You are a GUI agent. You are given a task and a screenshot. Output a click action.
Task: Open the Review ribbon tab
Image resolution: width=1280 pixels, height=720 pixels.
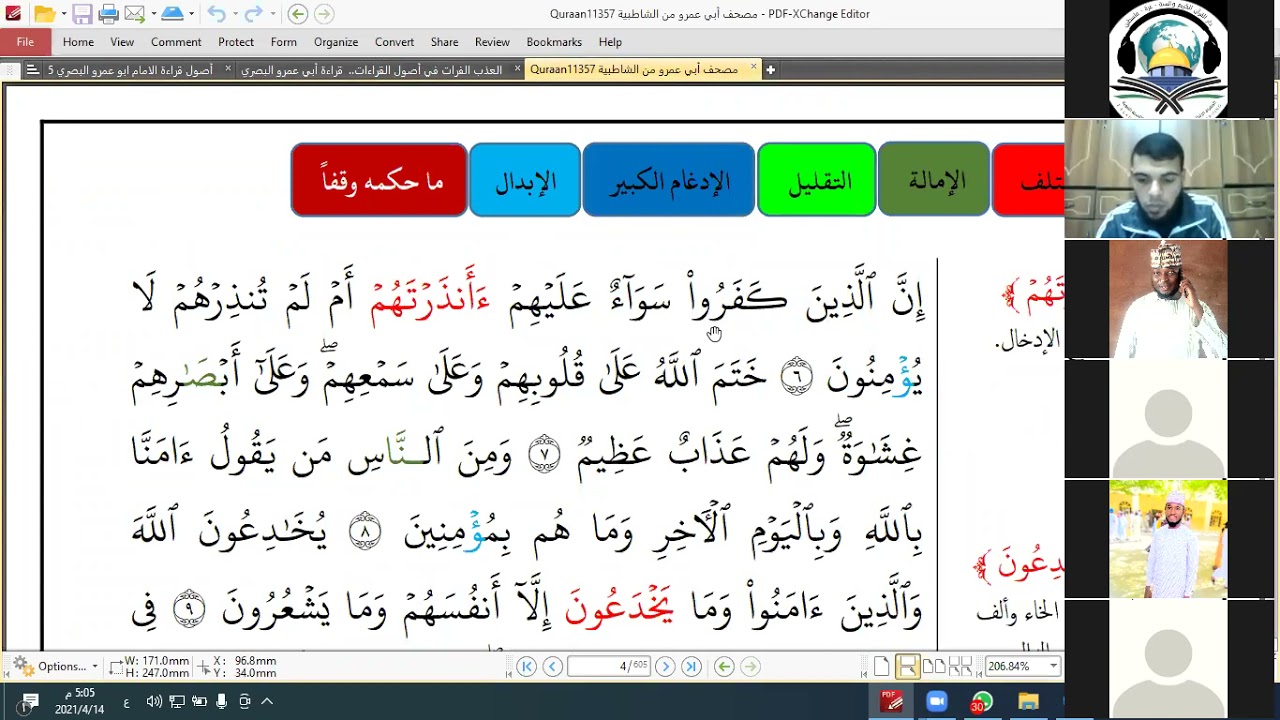(x=492, y=42)
